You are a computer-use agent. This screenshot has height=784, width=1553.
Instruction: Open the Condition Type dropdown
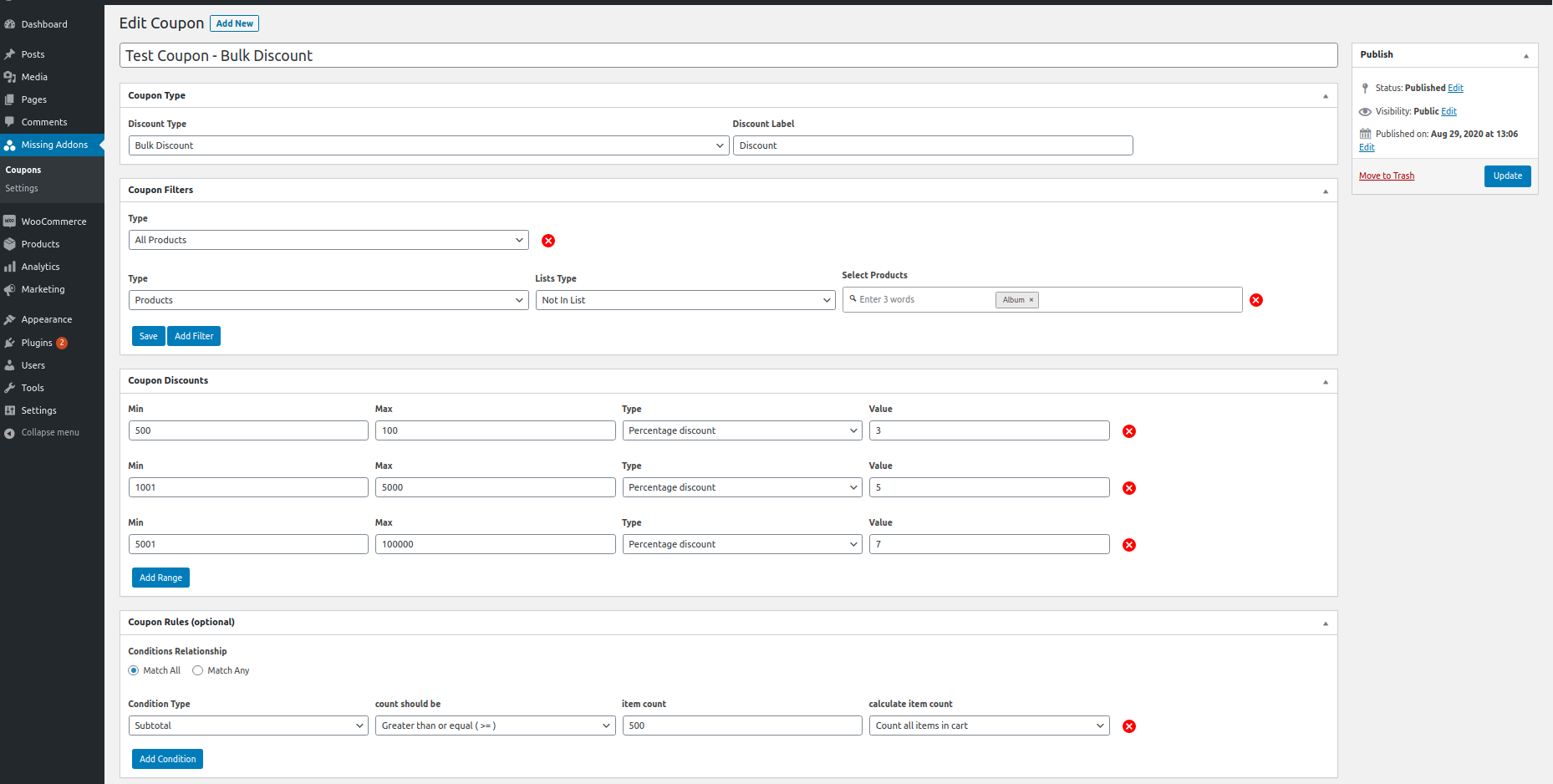coord(248,725)
